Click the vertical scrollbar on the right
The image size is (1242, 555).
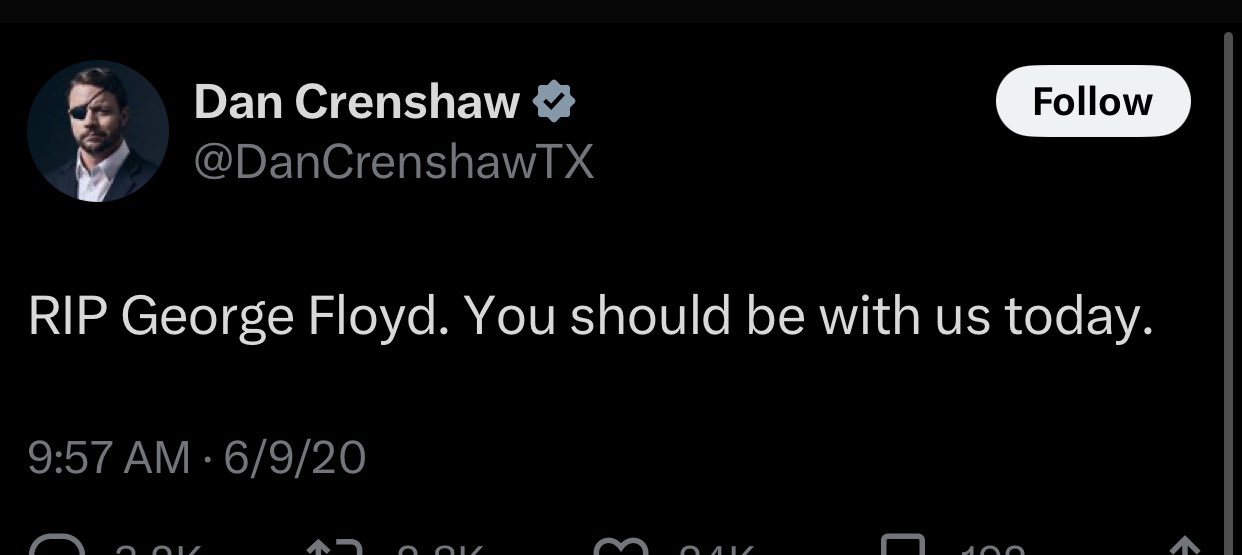pos(1230,290)
